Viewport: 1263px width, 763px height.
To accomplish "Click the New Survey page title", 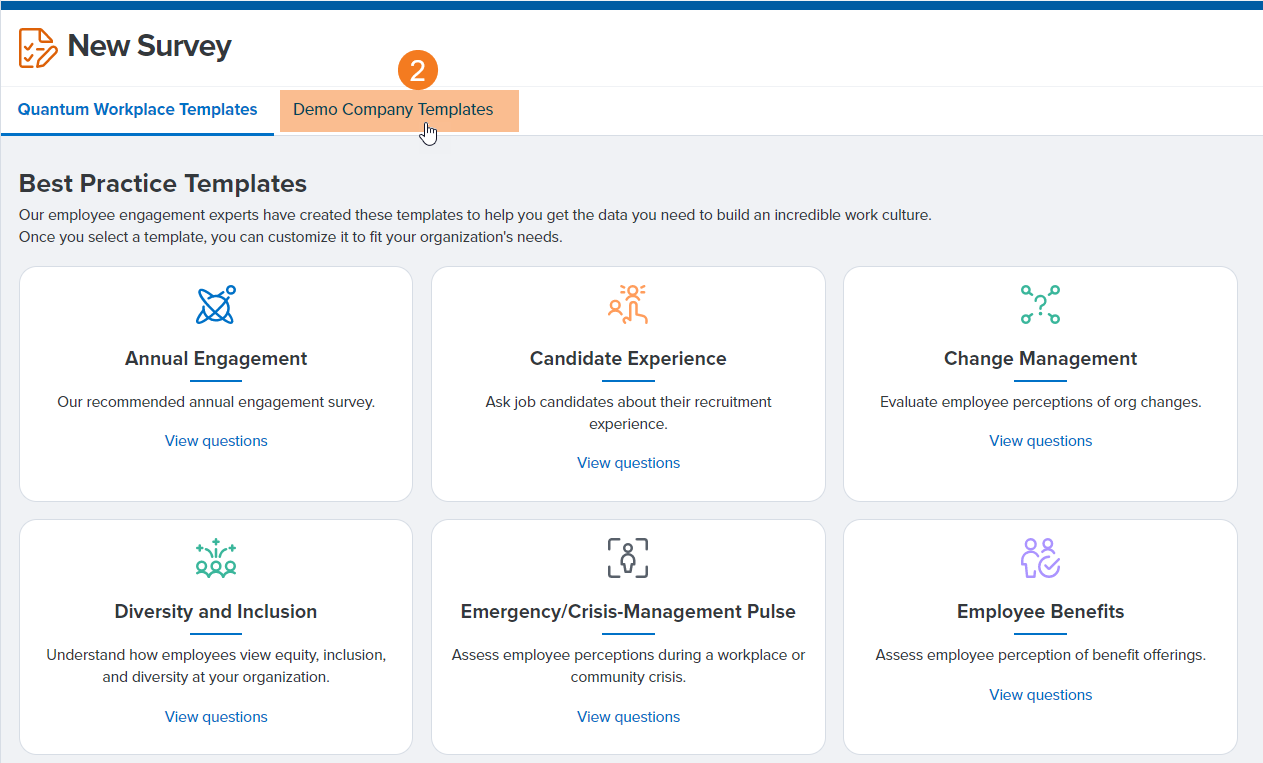I will pos(150,46).
